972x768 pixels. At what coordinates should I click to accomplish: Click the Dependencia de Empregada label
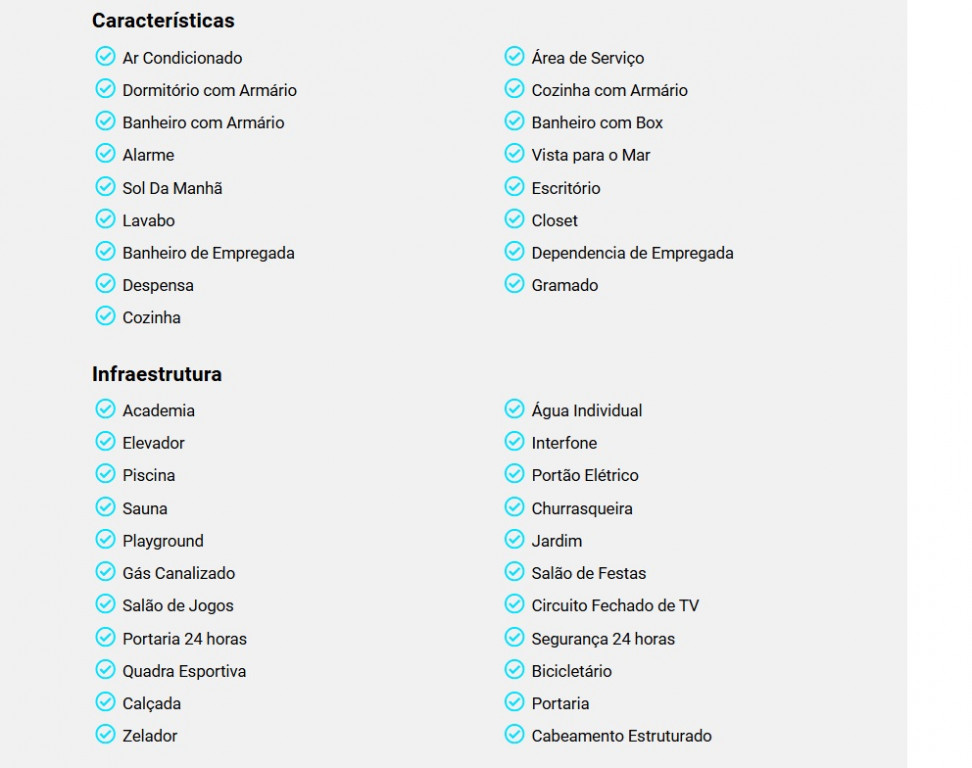click(632, 254)
